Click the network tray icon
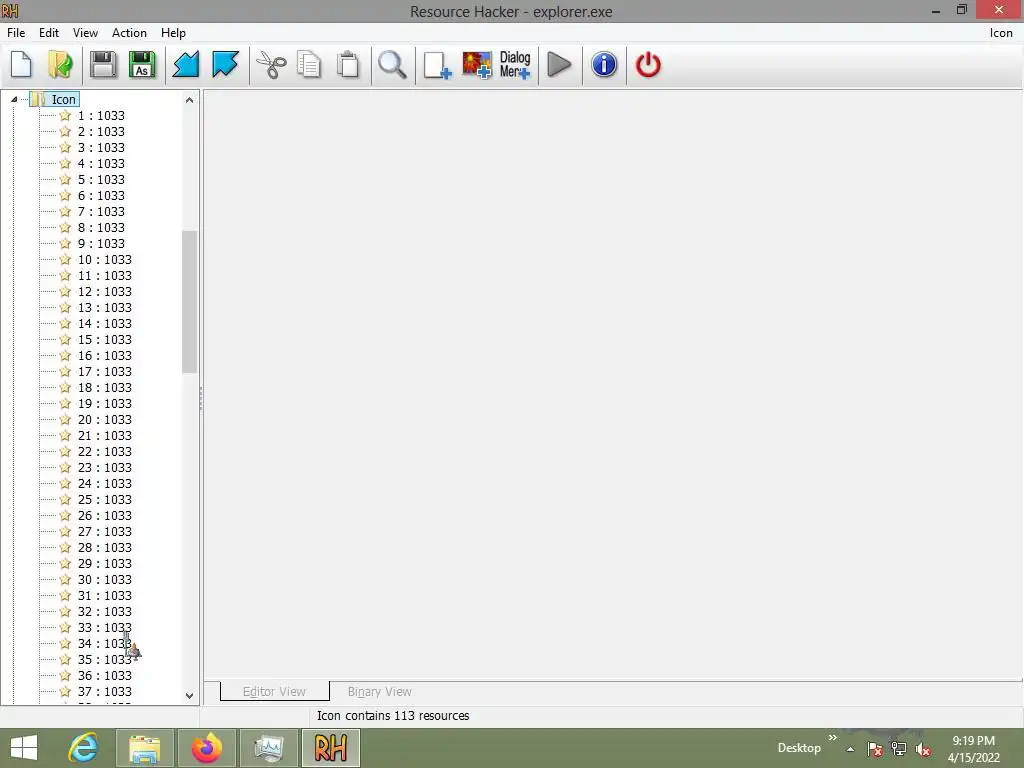 tap(899, 749)
